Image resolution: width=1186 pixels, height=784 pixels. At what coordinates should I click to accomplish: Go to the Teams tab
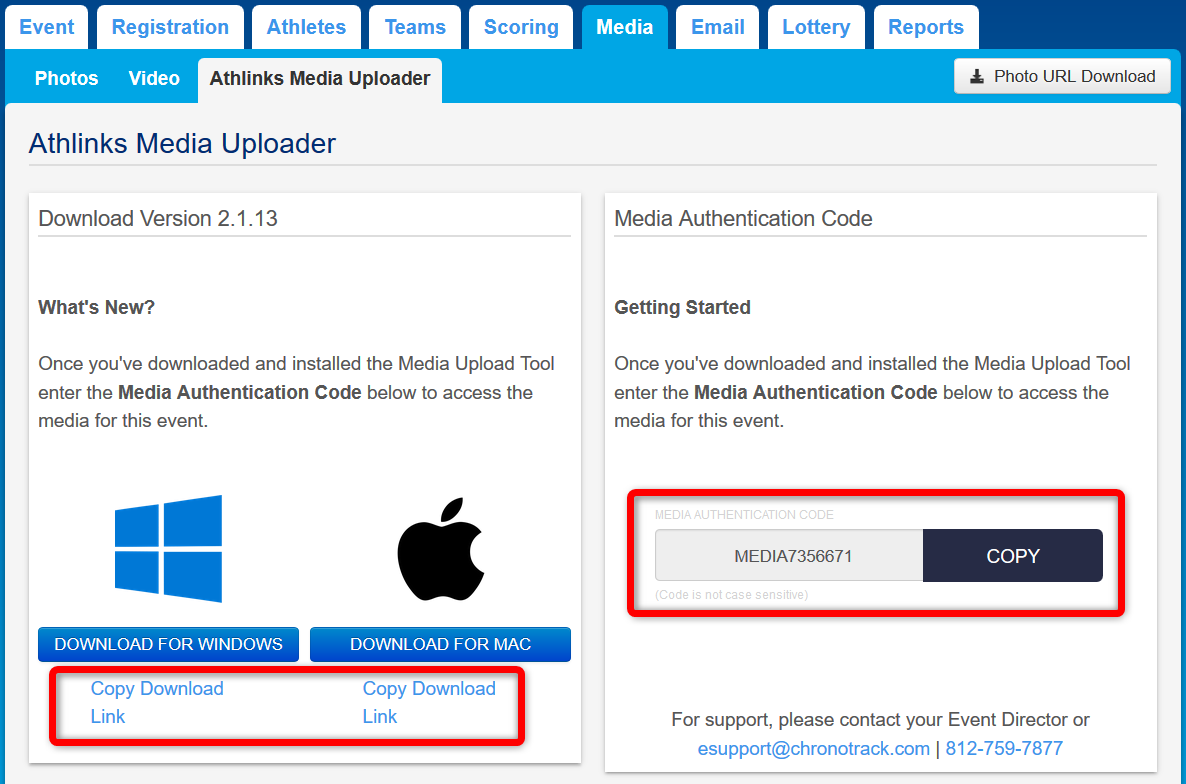pyautogui.click(x=415, y=27)
